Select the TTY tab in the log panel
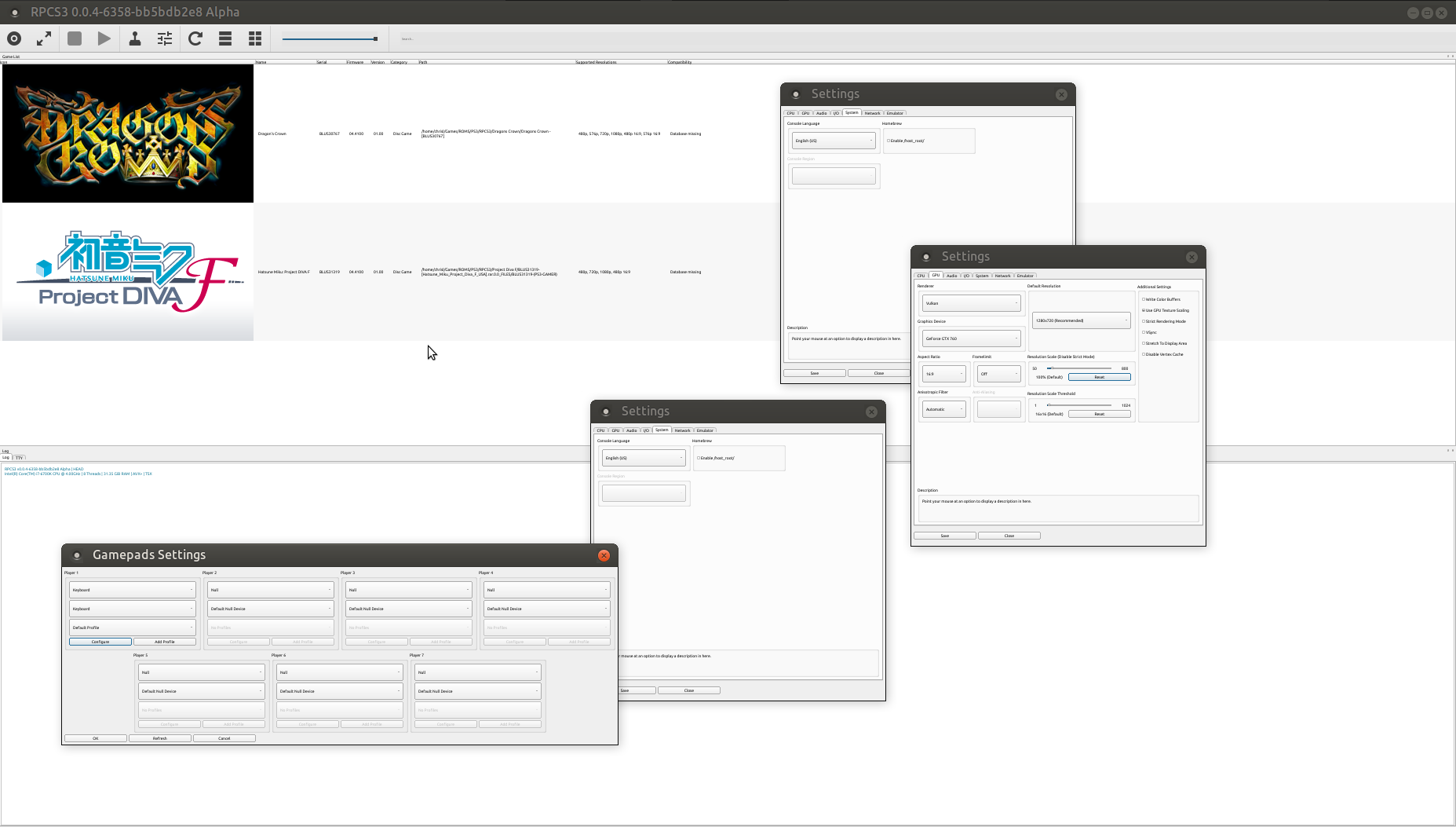 [20, 458]
